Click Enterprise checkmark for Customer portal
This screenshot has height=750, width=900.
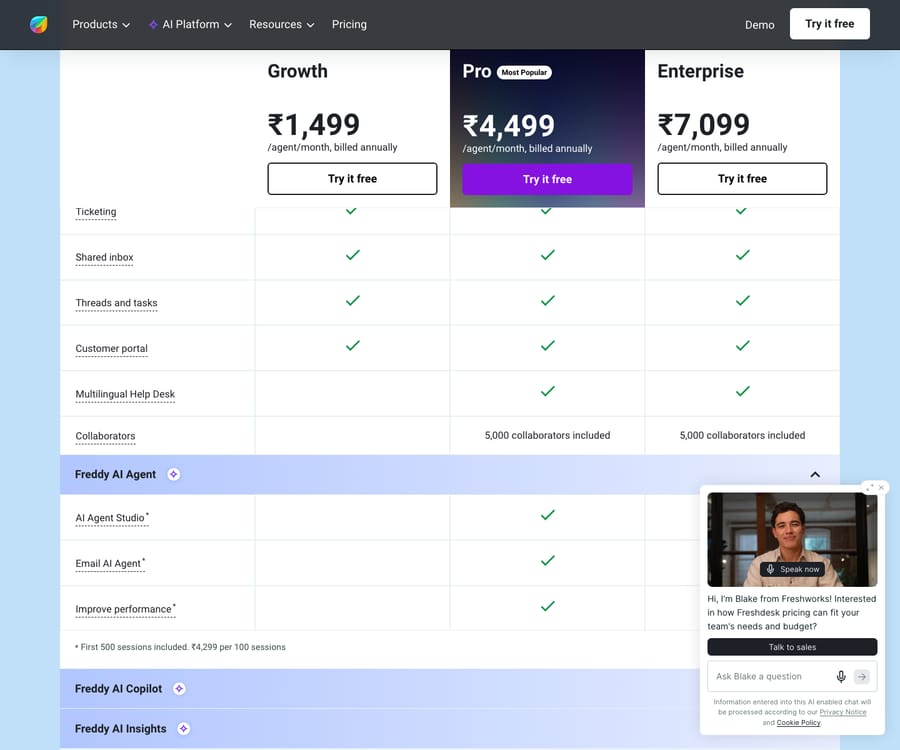[x=743, y=345]
